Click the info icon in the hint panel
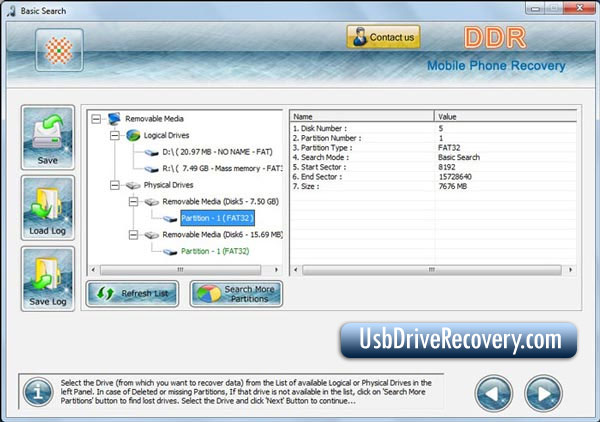600x422 pixels. 38,392
